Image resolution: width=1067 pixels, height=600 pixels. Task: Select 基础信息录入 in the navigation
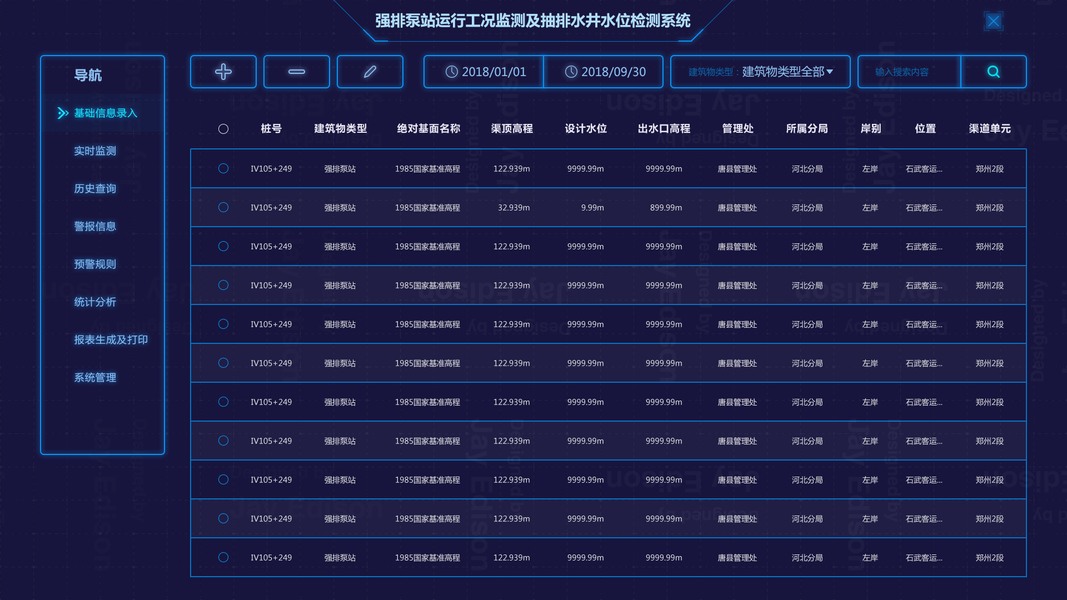tap(105, 113)
